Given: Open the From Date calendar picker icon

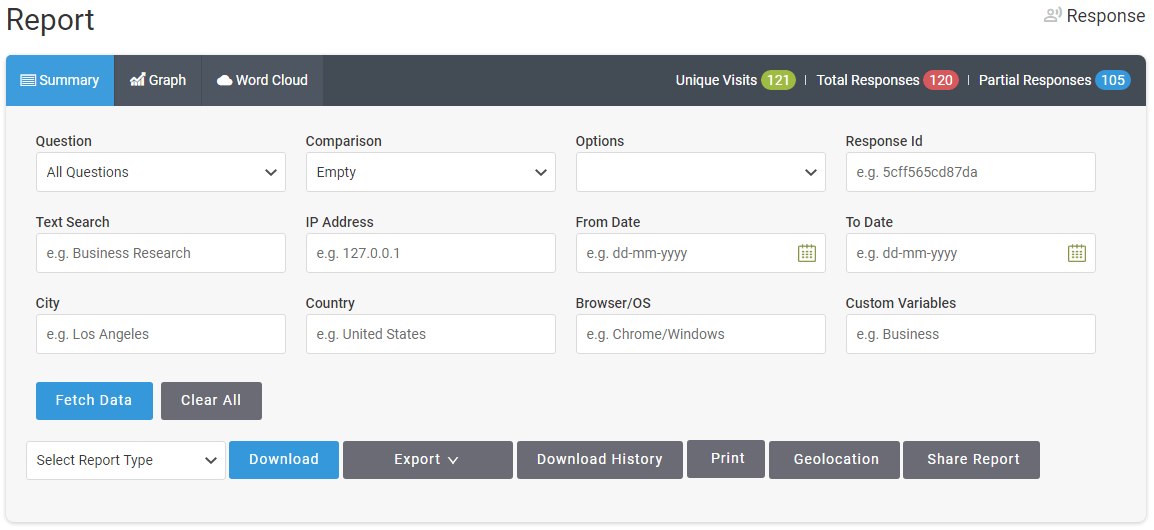Looking at the screenshot, I should click(807, 253).
